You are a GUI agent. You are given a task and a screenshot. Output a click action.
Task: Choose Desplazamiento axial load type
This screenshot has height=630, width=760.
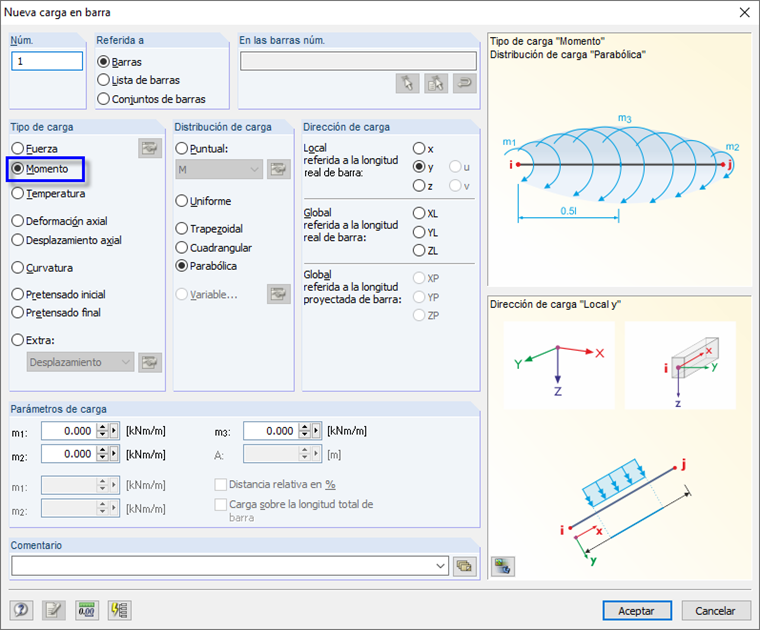pyautogui.click(x=67, y=240)
